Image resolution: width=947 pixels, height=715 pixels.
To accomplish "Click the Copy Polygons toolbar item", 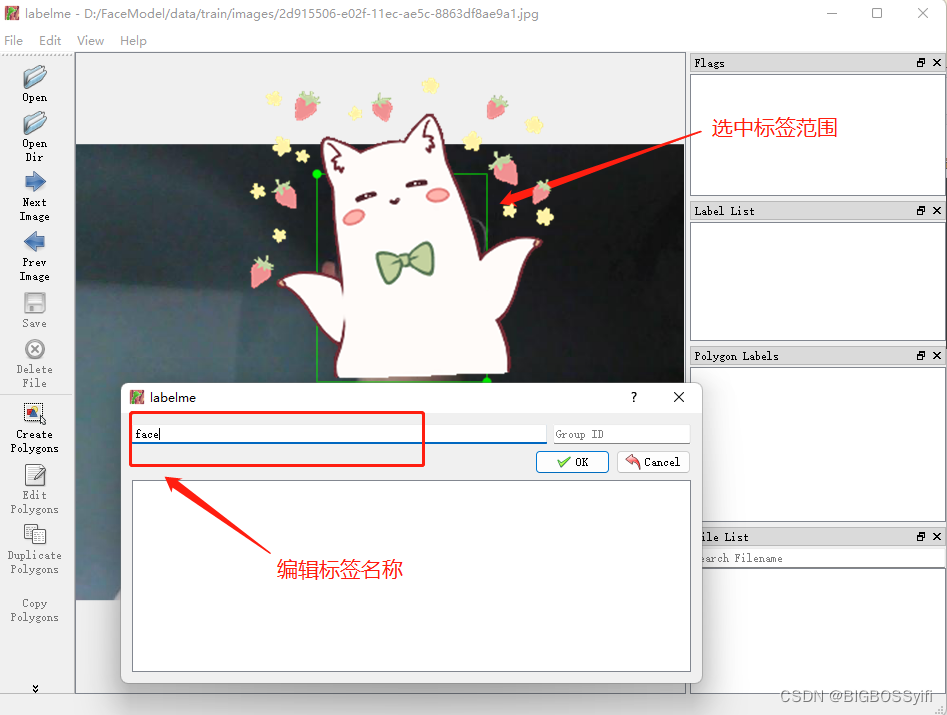I will [x=34, y=610].
